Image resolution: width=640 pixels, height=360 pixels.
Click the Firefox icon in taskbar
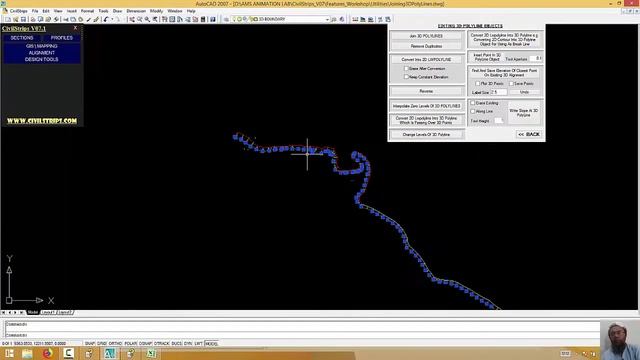tap(47, 353)
